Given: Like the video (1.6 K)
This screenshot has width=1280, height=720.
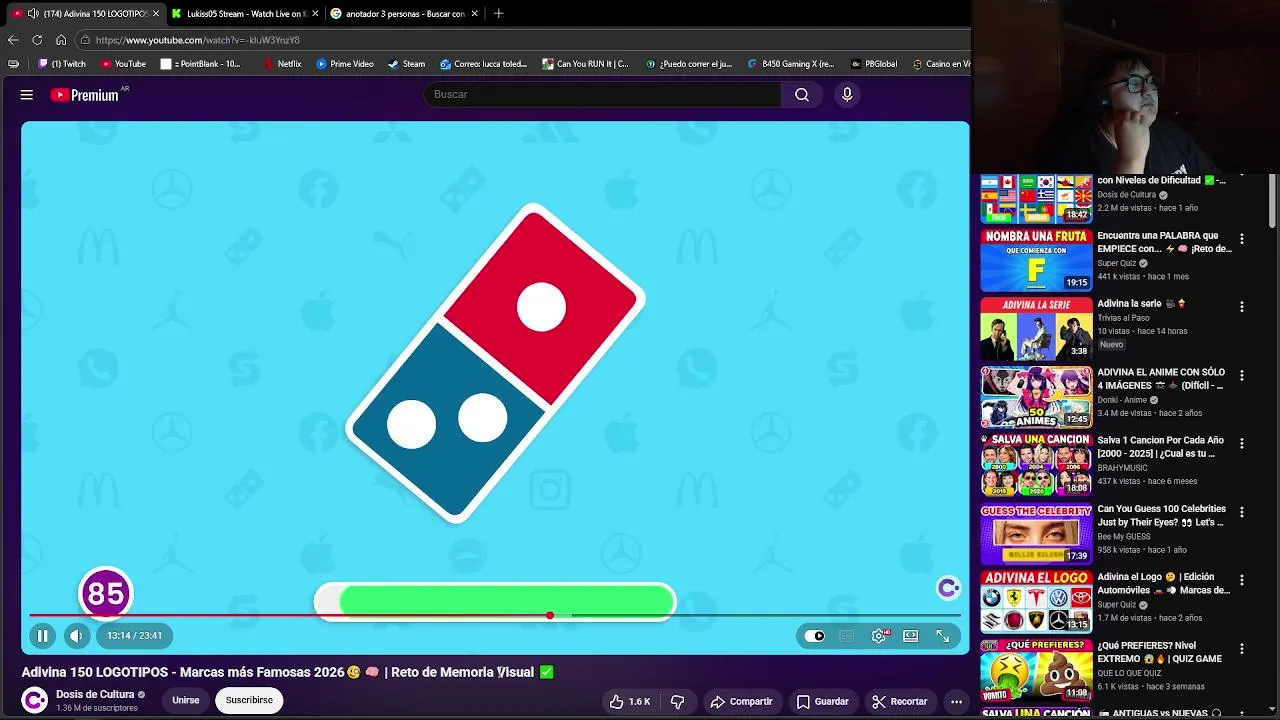Looking at the screenshot, I should click(630, 701).
